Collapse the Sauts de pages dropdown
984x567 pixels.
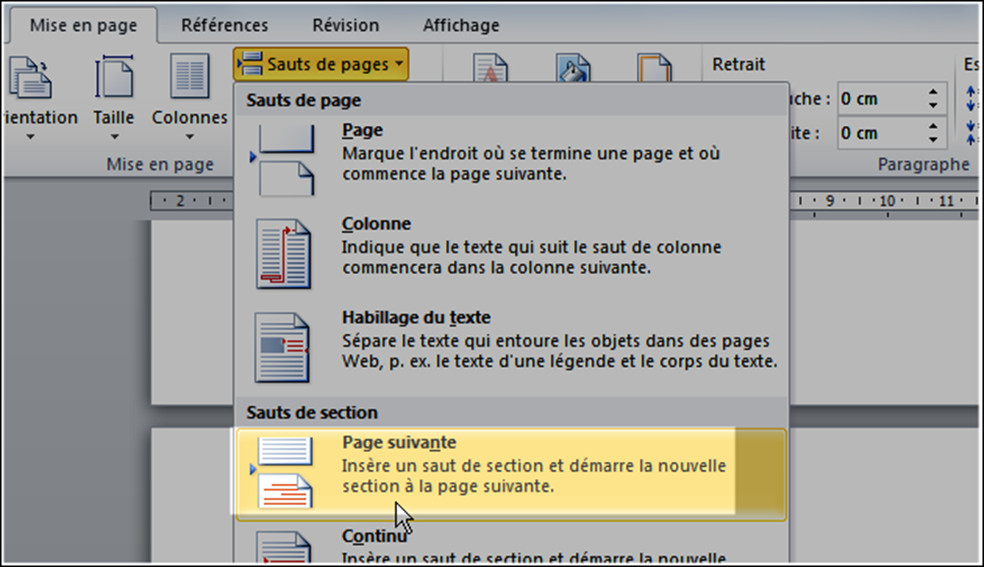(x=321, y=65)
